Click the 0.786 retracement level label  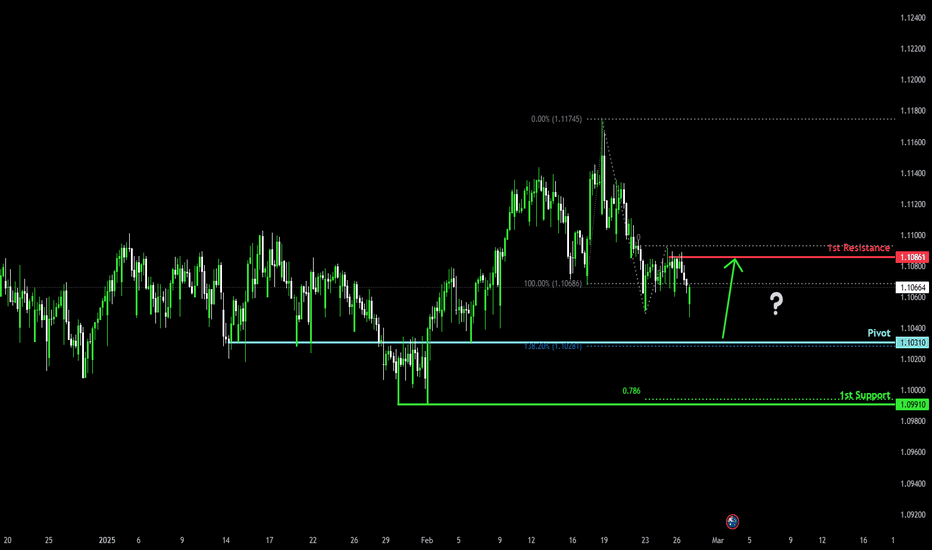[631, 391]
